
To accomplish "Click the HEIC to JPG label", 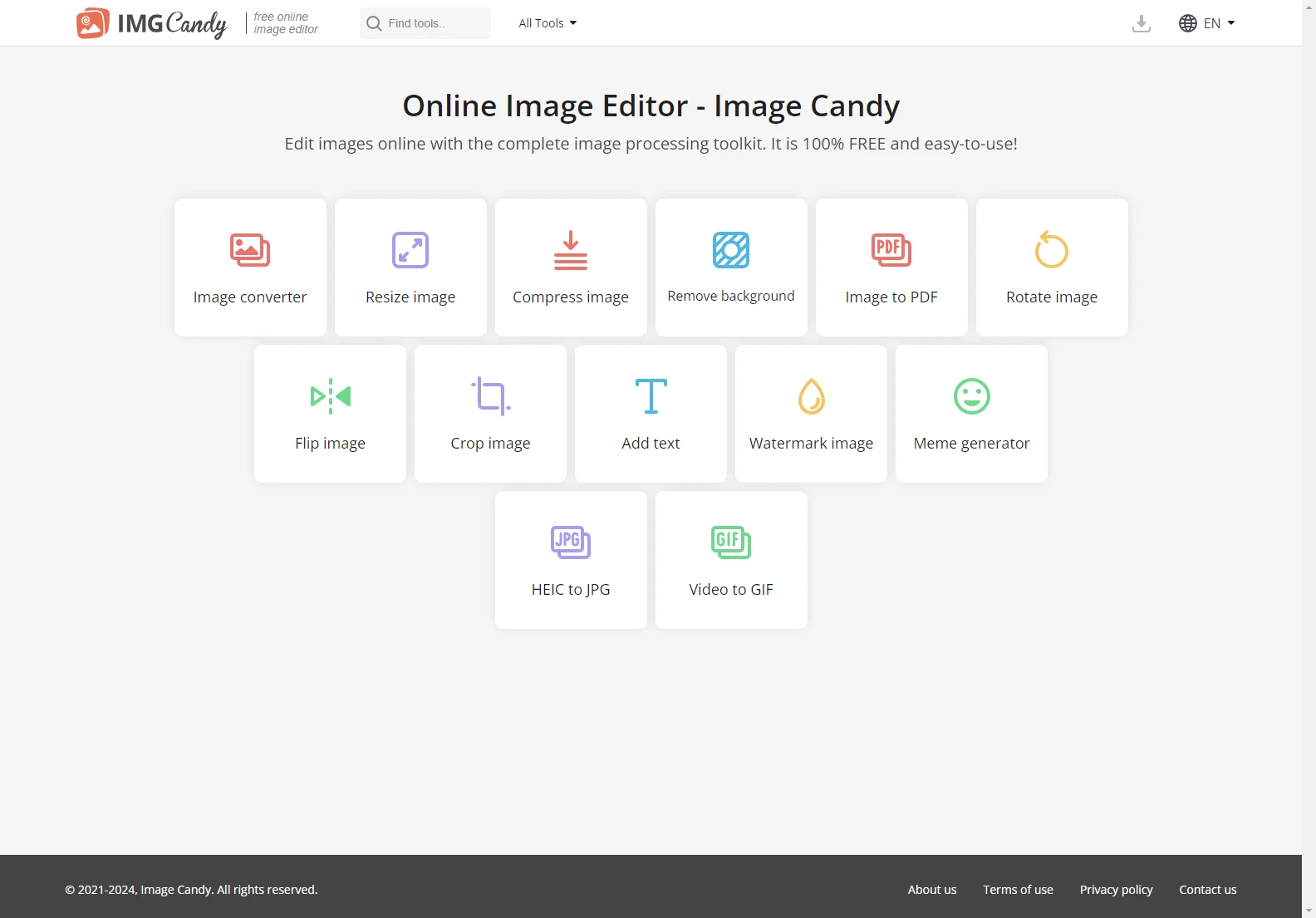I will pos(571,590).
